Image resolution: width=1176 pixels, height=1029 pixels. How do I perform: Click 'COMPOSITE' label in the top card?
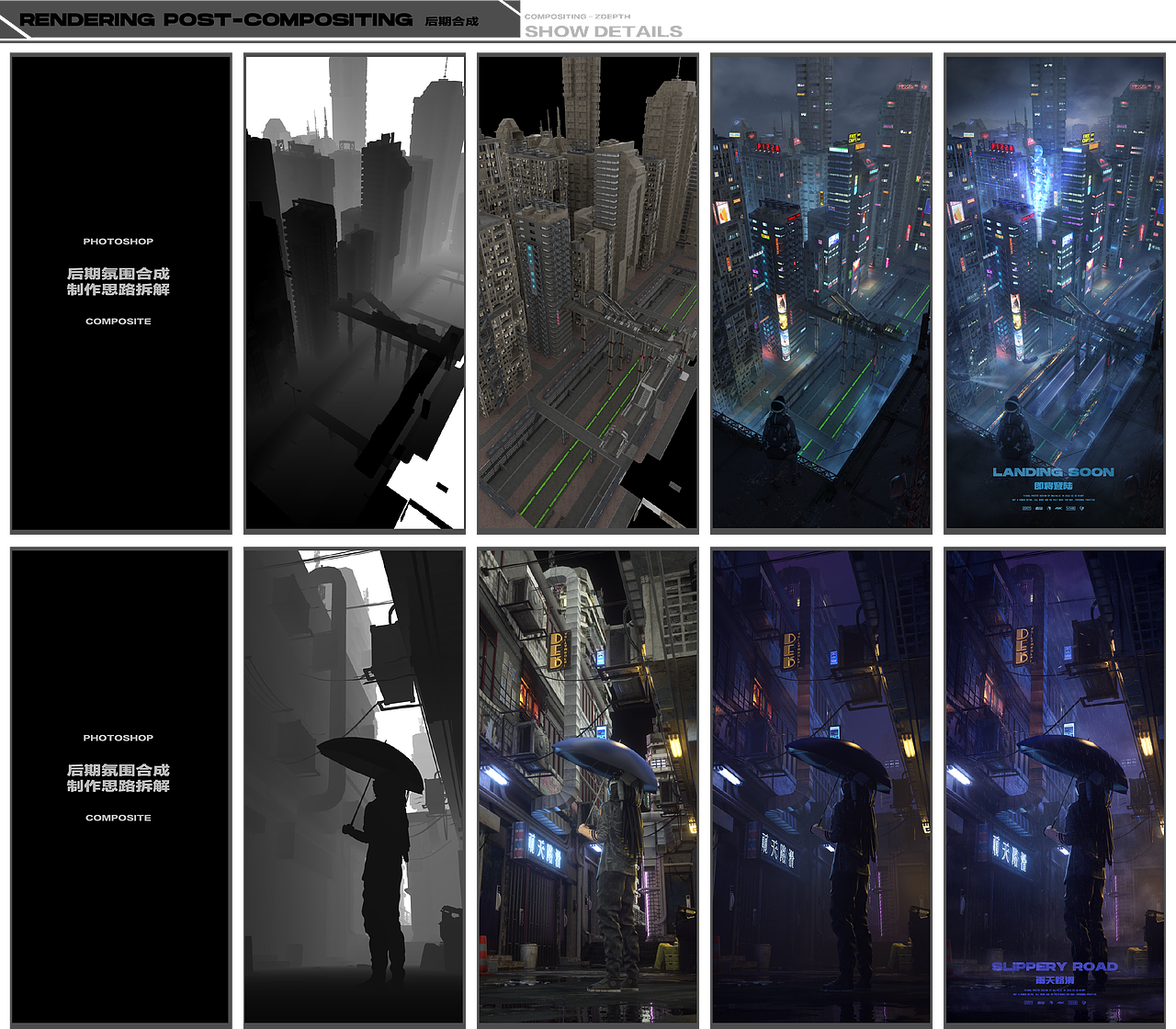[119, 322]
